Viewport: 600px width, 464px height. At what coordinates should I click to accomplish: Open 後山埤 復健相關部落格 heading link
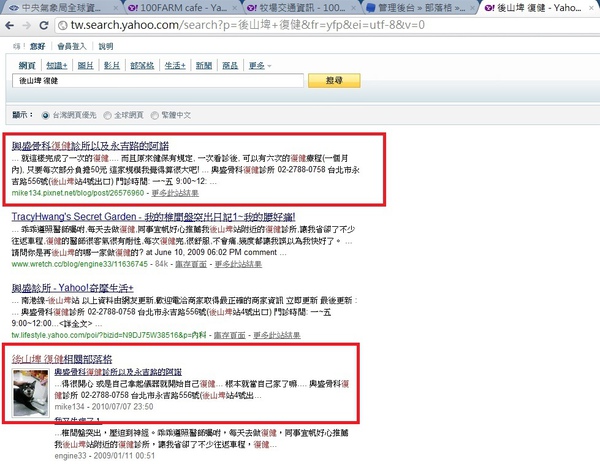tap(62, 359)
